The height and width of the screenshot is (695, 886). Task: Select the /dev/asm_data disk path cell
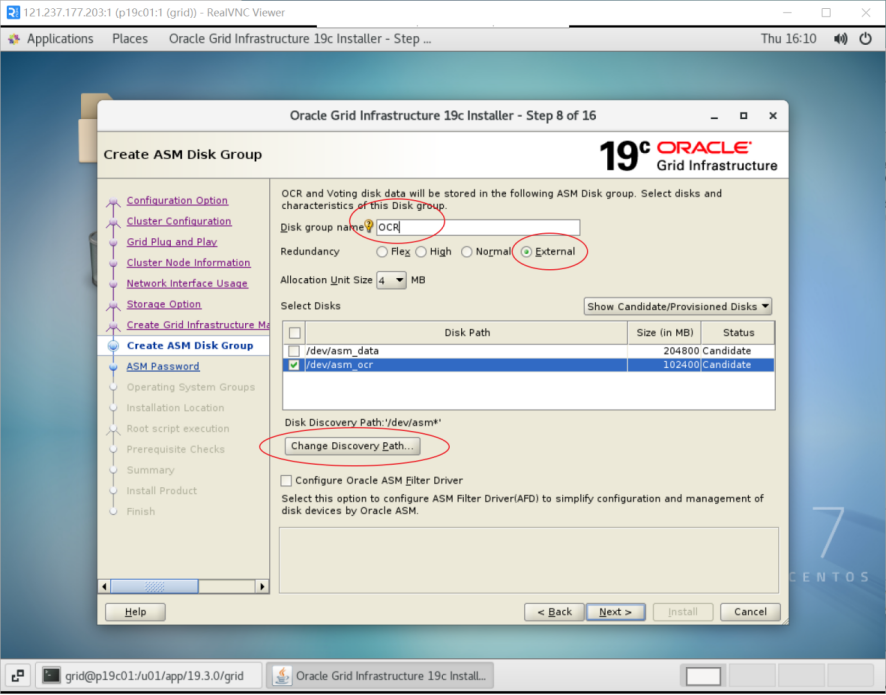coord(466,351)
